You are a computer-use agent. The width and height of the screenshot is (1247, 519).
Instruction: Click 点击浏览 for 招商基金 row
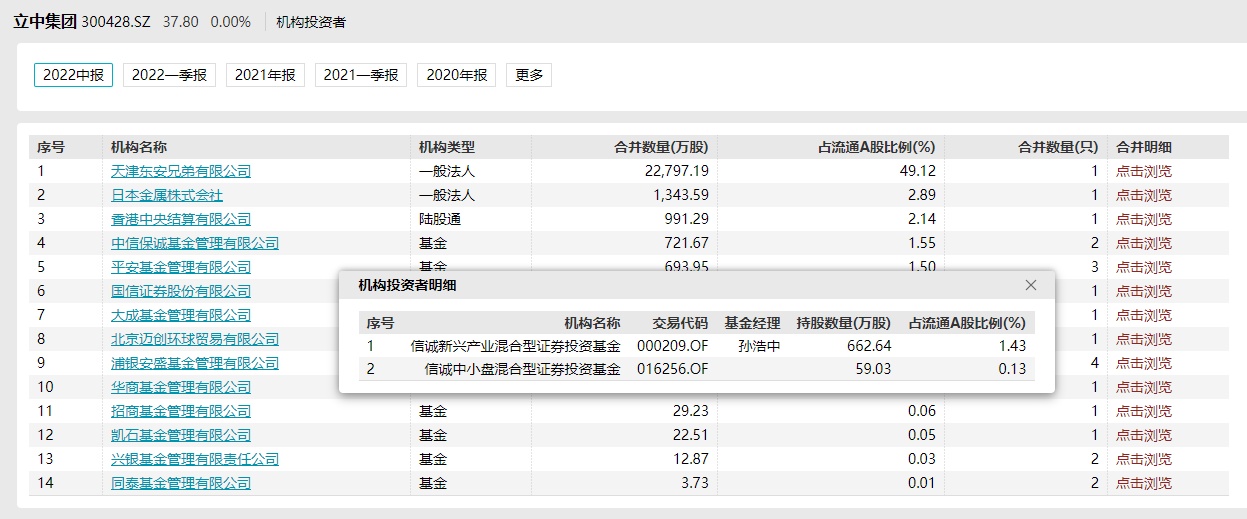coord(1144,411)
